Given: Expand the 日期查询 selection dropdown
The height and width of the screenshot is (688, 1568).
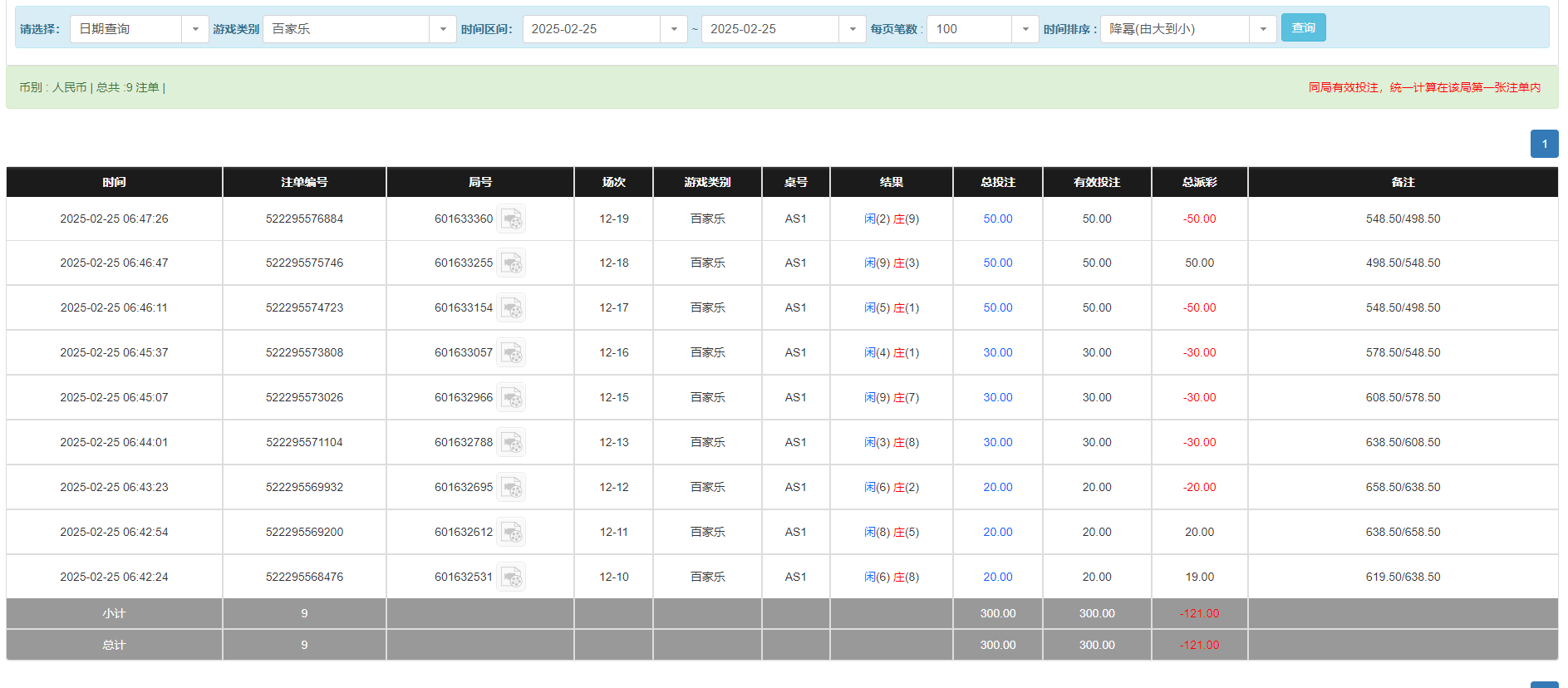Looking at the screenshot, I should click(x=194, y=29).
